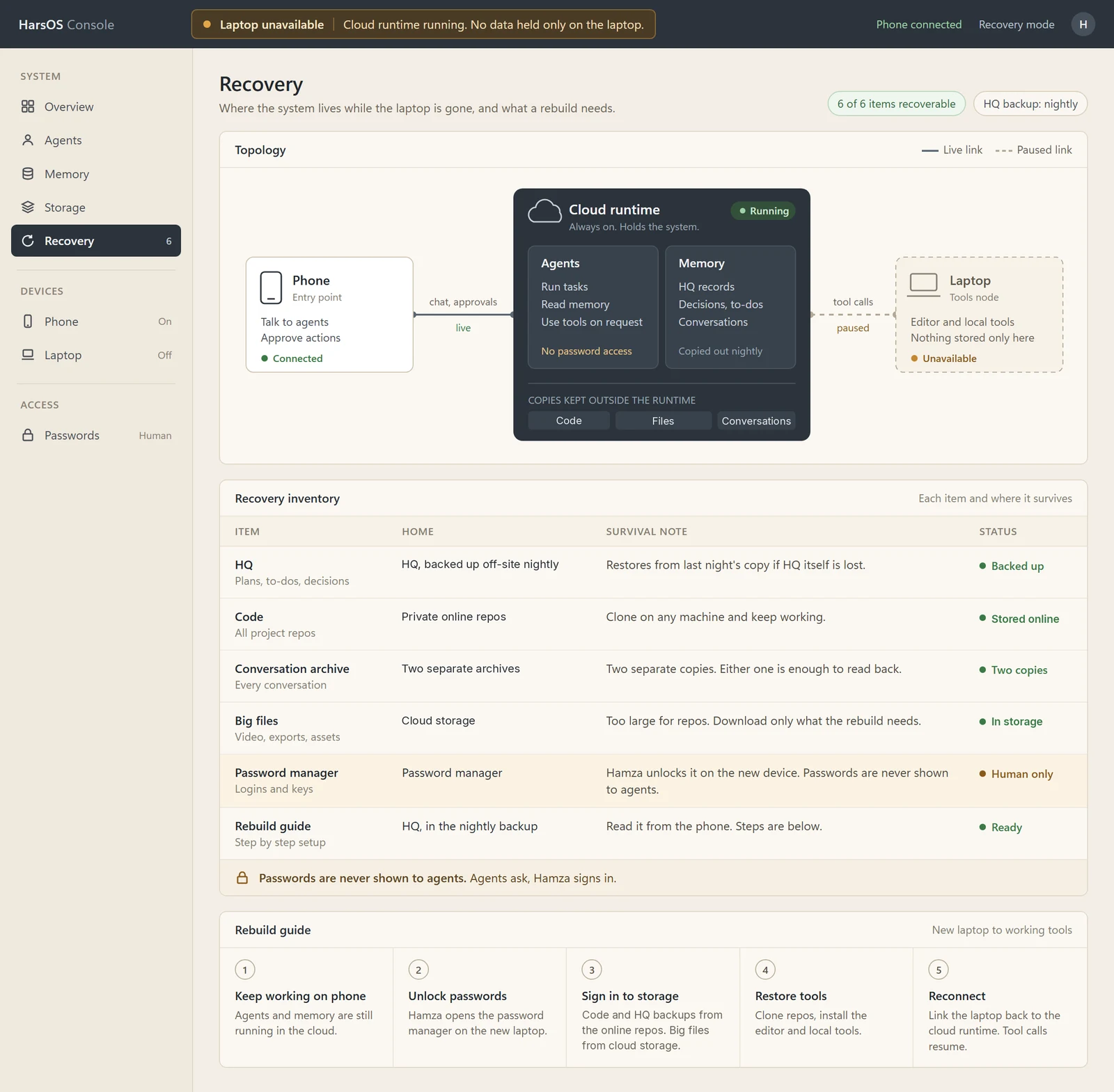
Task: Click the Phone connected status link
Action: pos(918,24)
